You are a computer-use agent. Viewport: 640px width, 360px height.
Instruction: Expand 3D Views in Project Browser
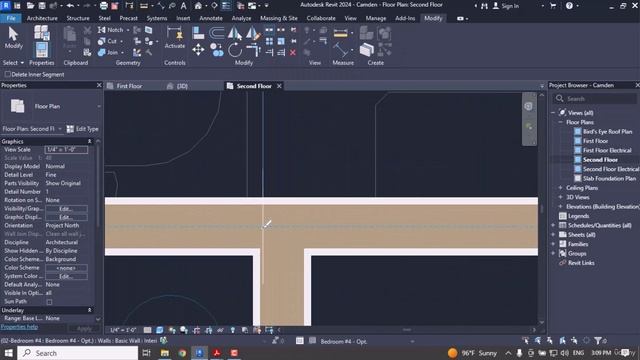(x=560, y=197)
